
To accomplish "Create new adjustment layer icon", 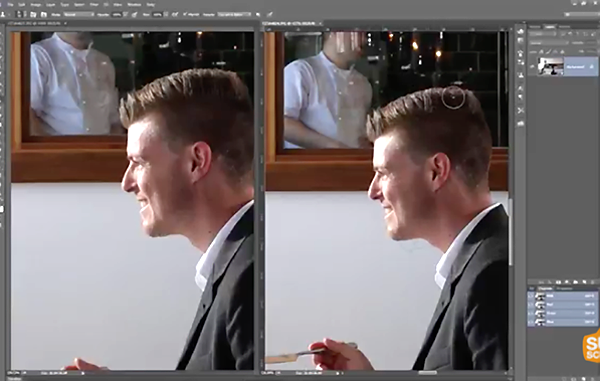I will 567,282.
